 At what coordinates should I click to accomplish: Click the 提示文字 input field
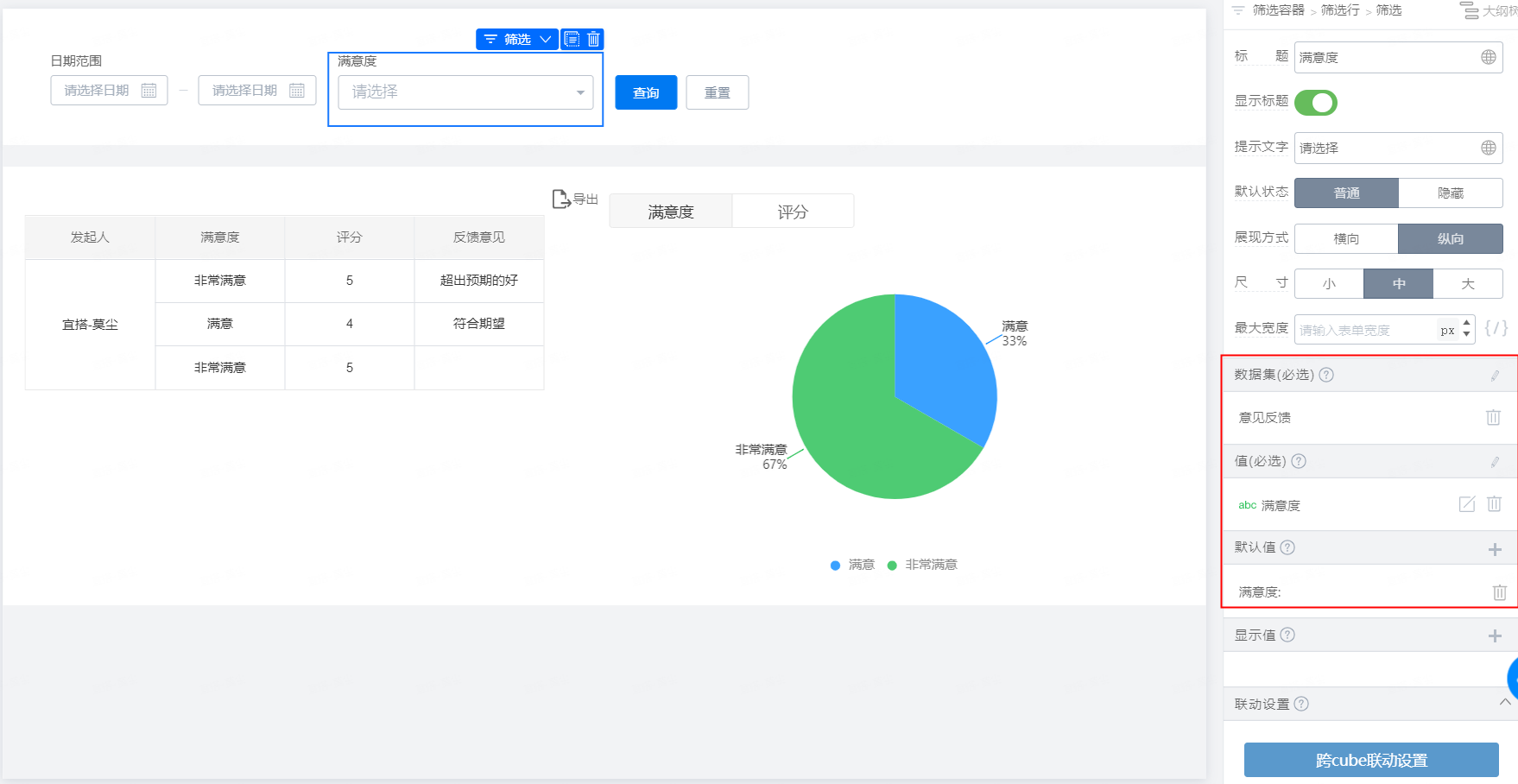tap(1399, 148)
